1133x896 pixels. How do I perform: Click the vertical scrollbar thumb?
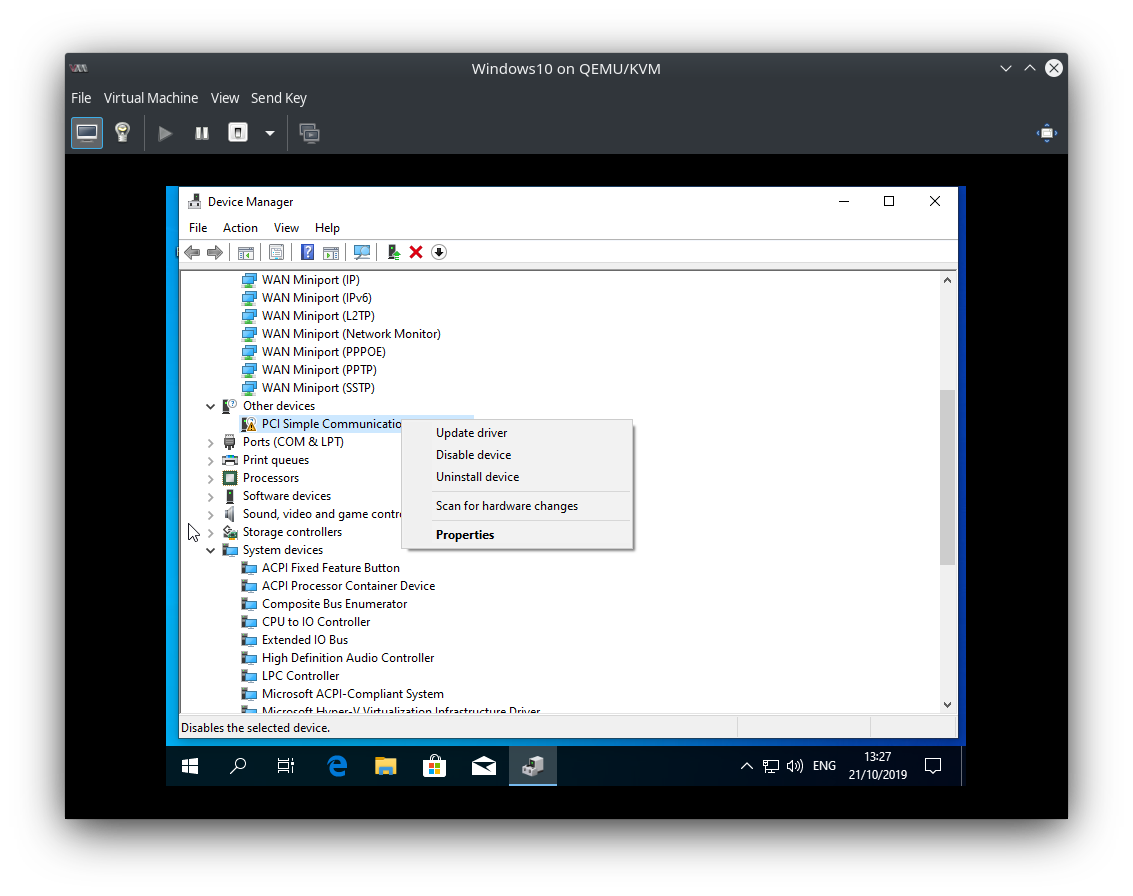pyautogui.click(x=947, y=477)
